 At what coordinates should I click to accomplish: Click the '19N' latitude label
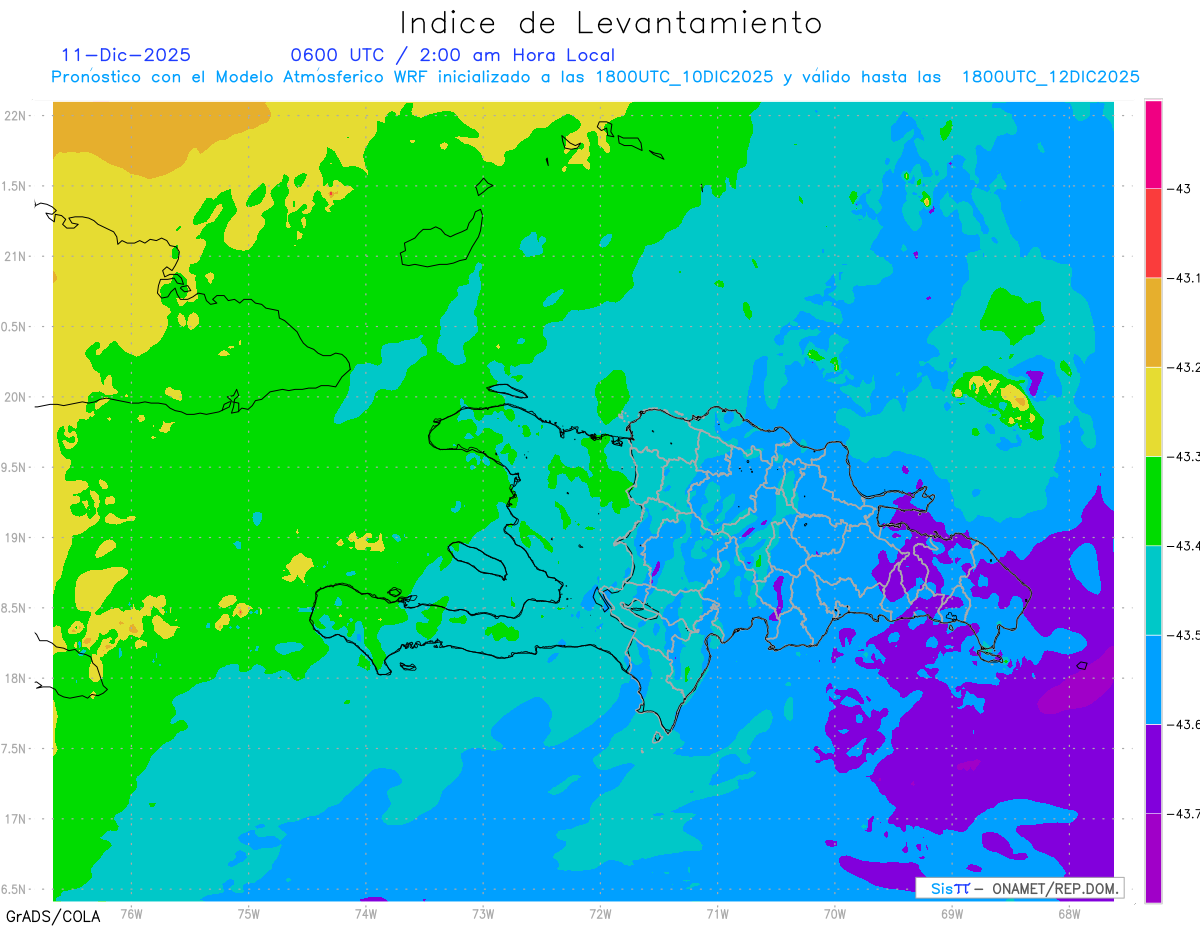15,538
